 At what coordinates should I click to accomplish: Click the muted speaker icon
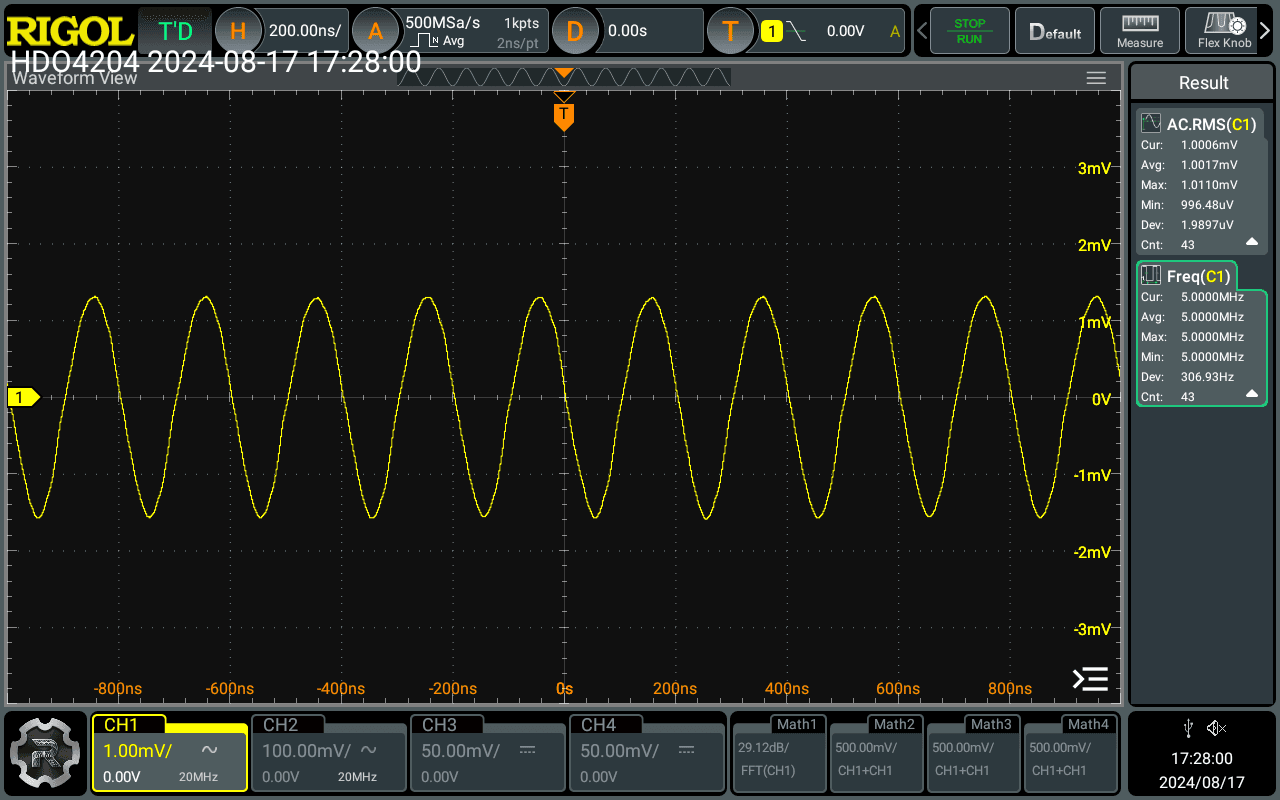click(x=1216, y=727)
